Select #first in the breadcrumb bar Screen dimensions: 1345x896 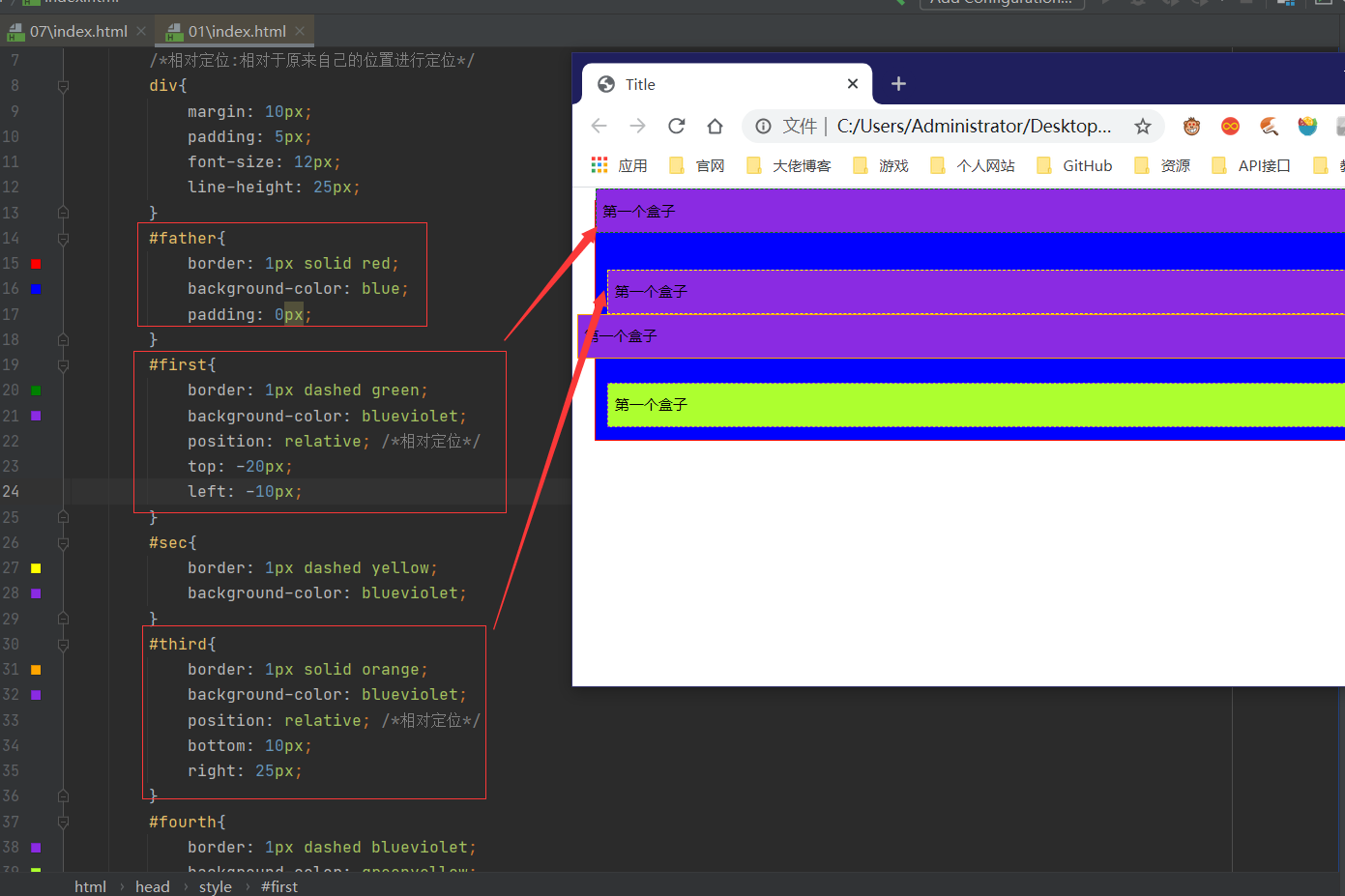click(x=279, y=886)
